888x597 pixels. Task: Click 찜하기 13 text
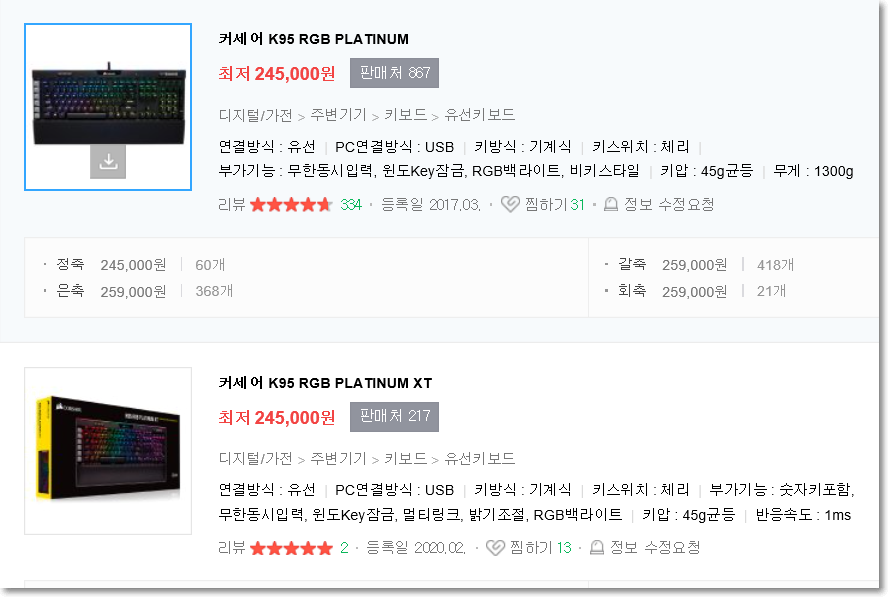click(540, 548)
